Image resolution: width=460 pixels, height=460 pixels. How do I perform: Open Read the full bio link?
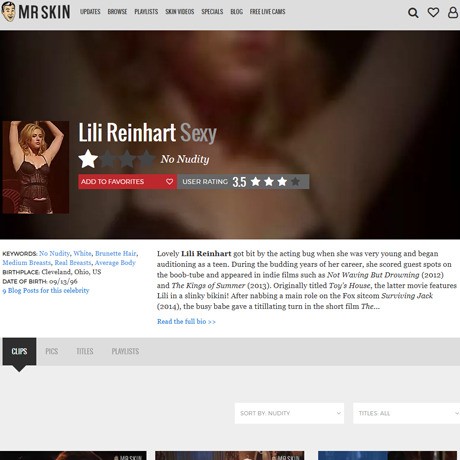click(186, 322)
